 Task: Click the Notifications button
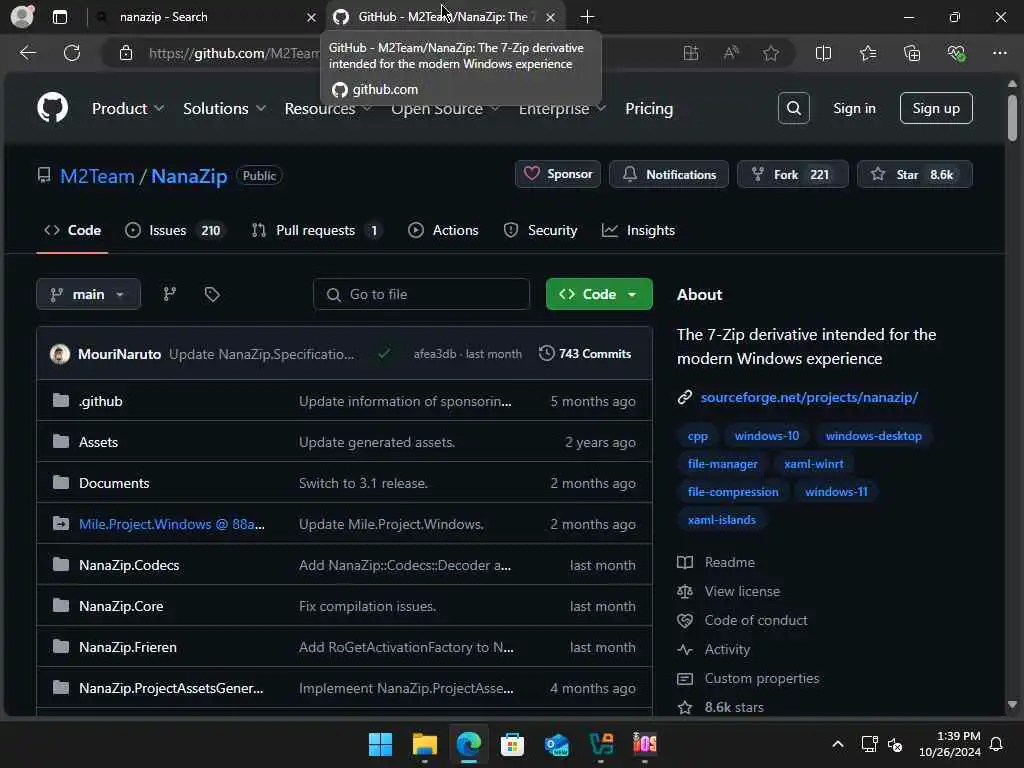tap(669, 174)
